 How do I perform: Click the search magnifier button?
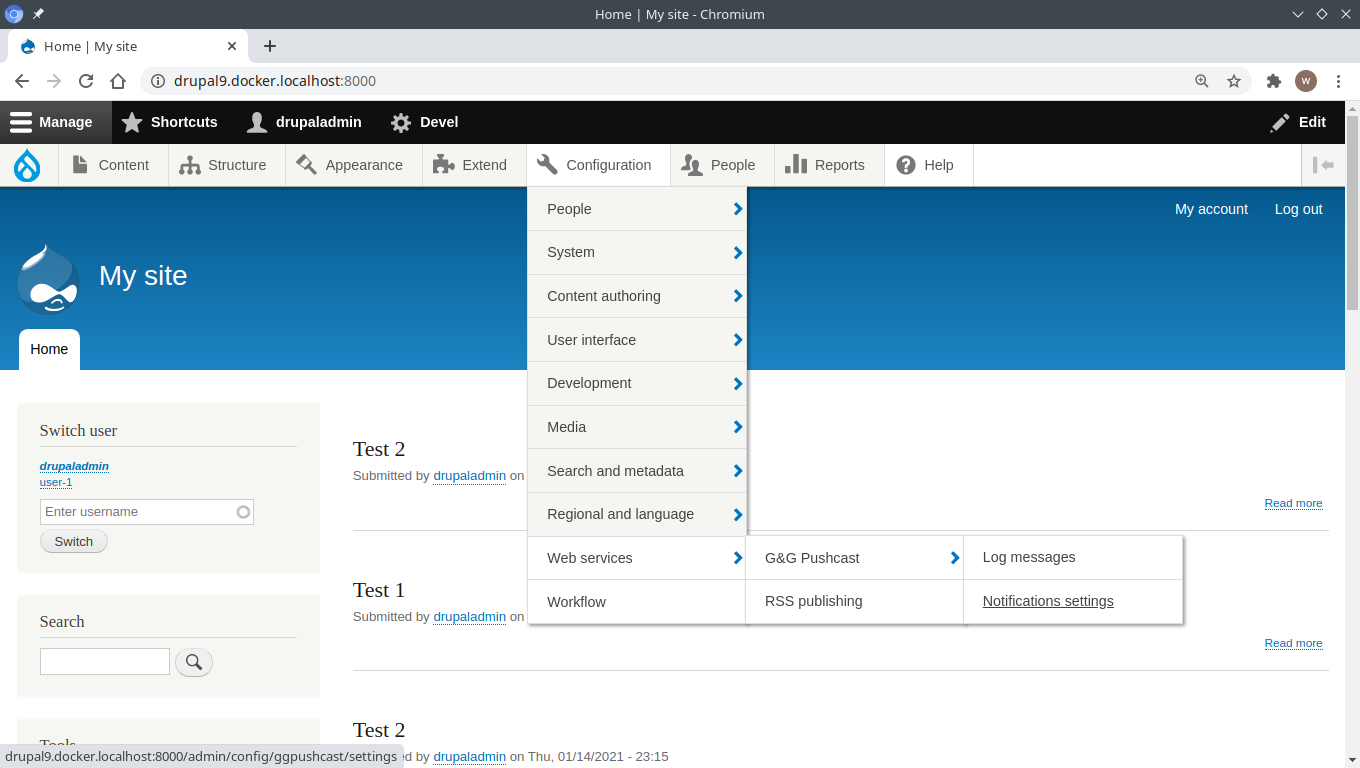[x=193, y=661]
